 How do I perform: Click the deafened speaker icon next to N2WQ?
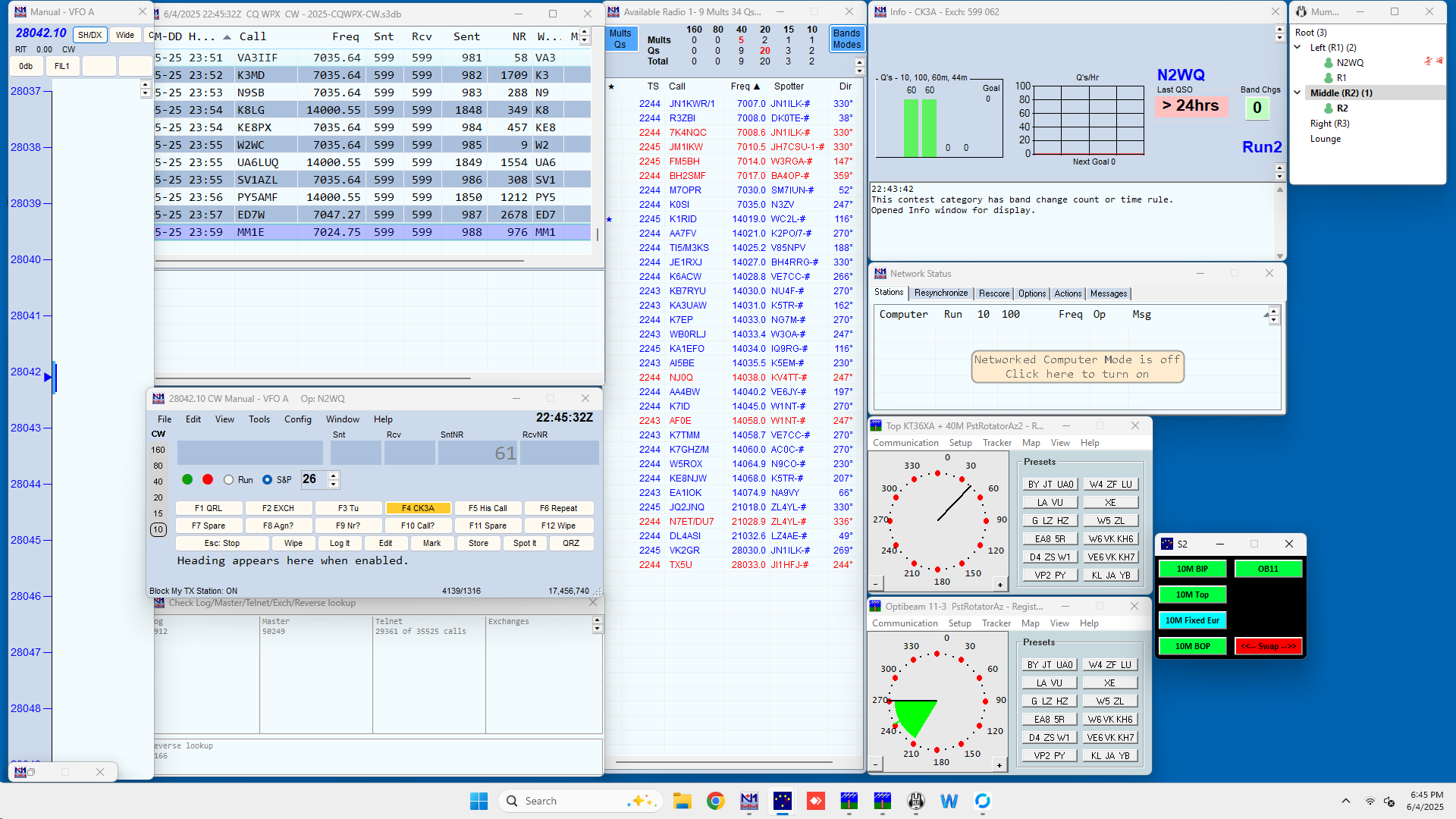click(x=1439, y=61)
